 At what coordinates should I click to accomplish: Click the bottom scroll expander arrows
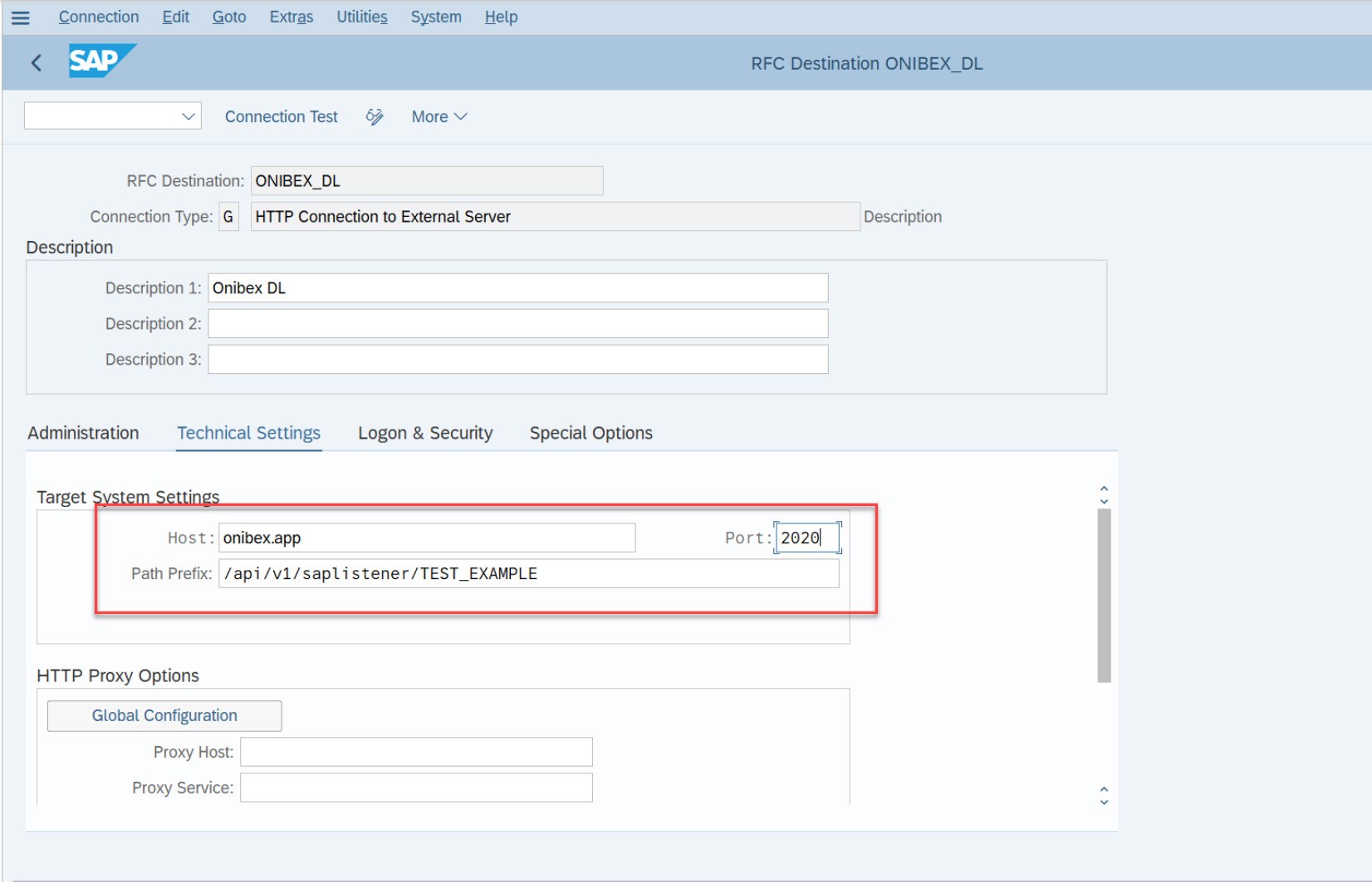pos(1104,796)
